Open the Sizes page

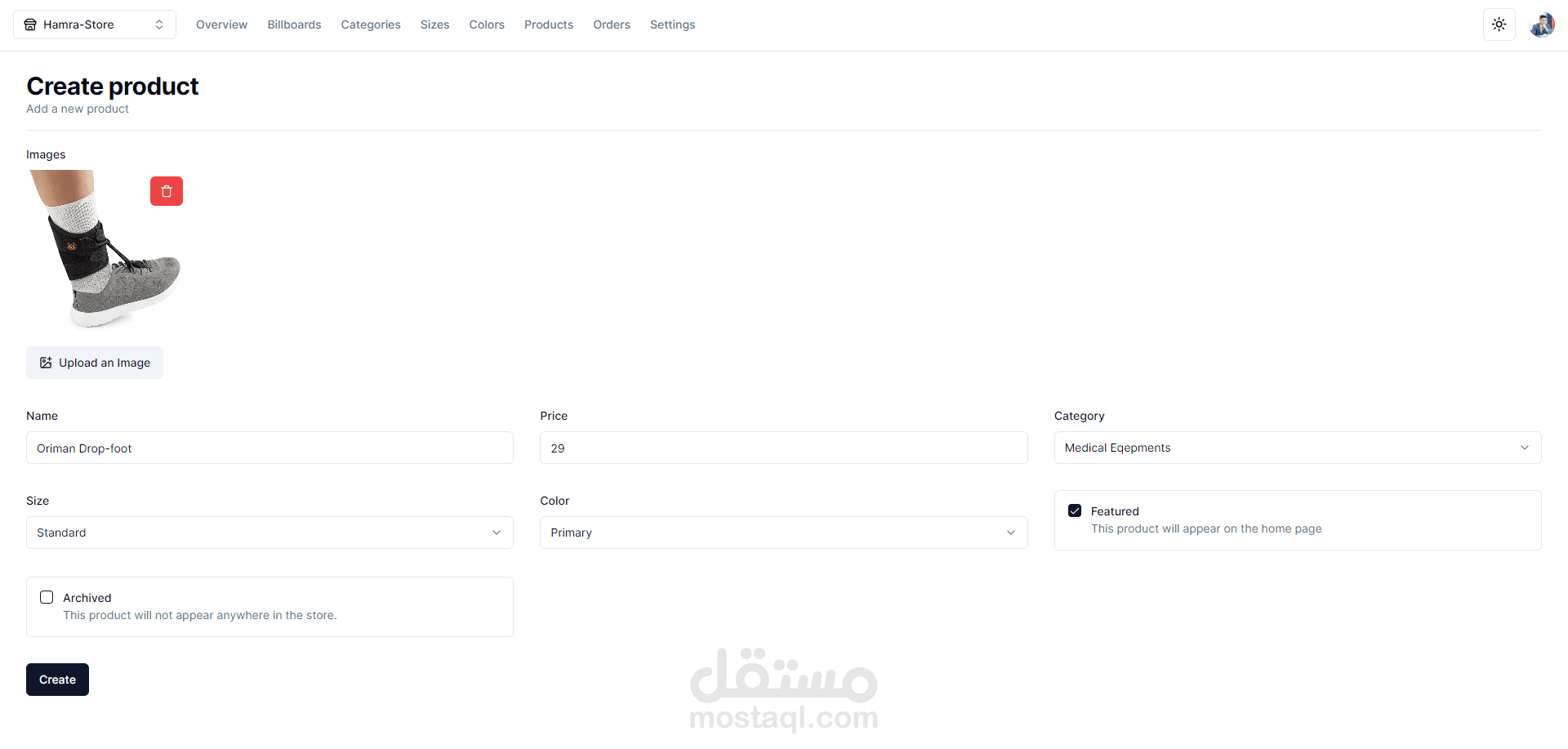[434, 25]
